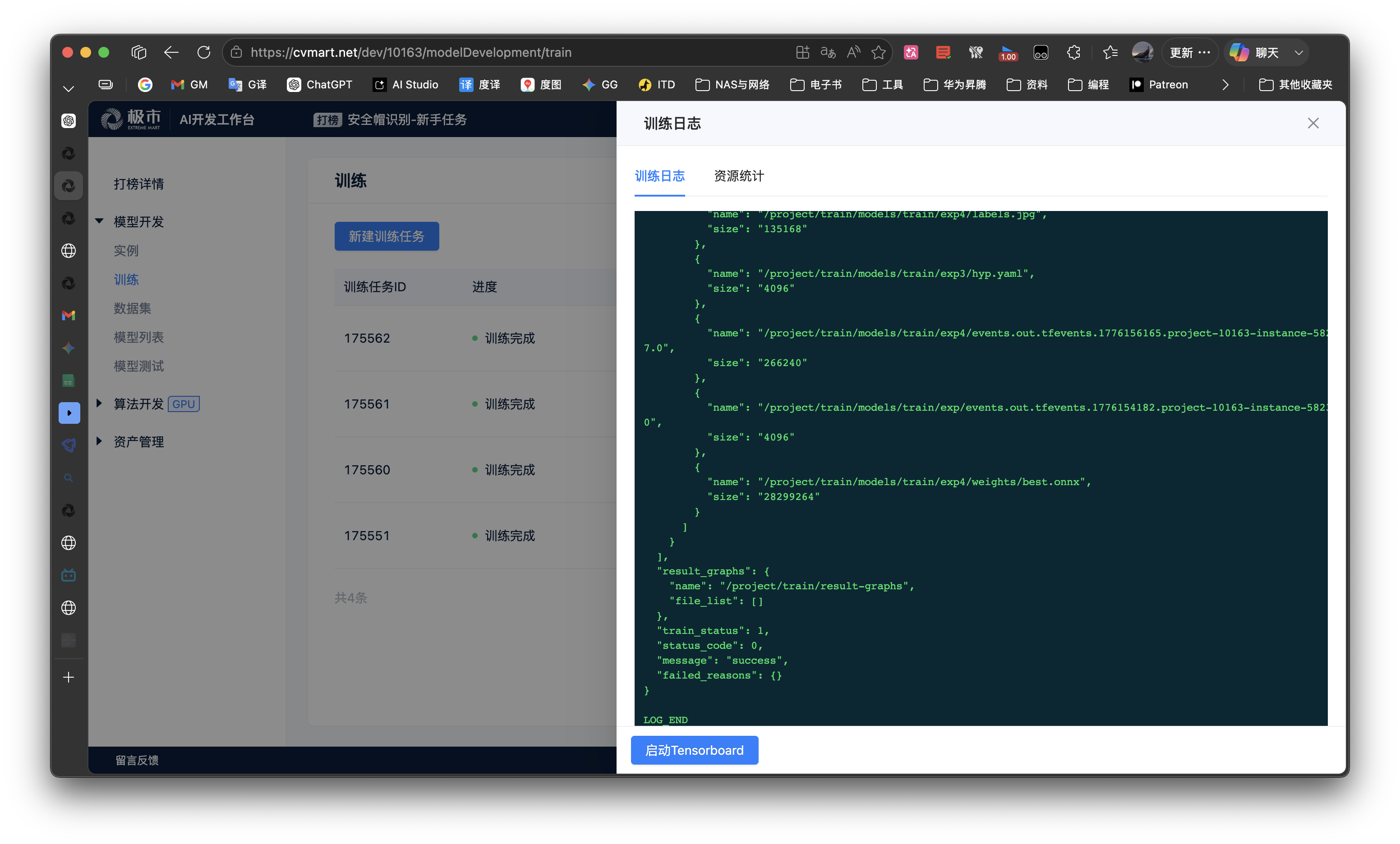Click the translate page icon in address bar
The height and width of the screenshot is (844, 1400).
828,52
